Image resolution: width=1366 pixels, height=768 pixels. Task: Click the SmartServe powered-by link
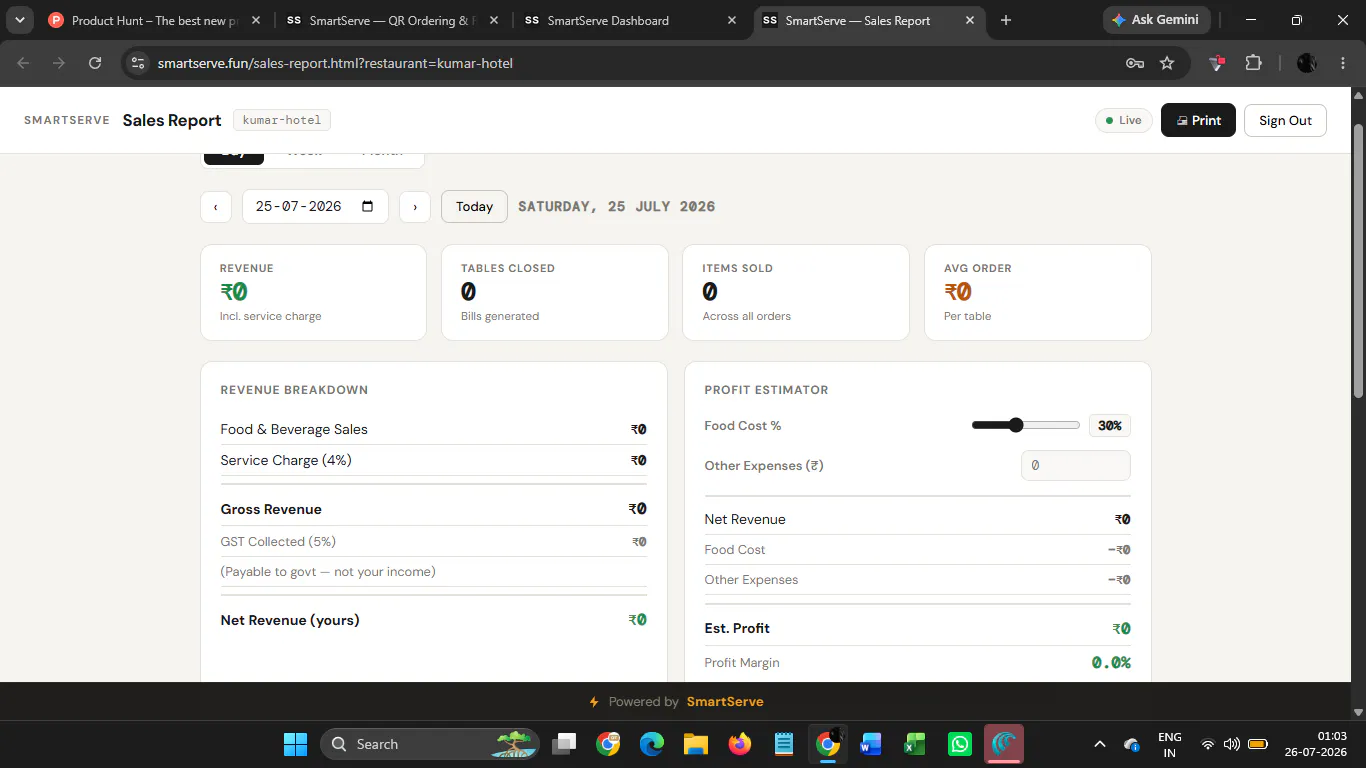pos(725,701)
